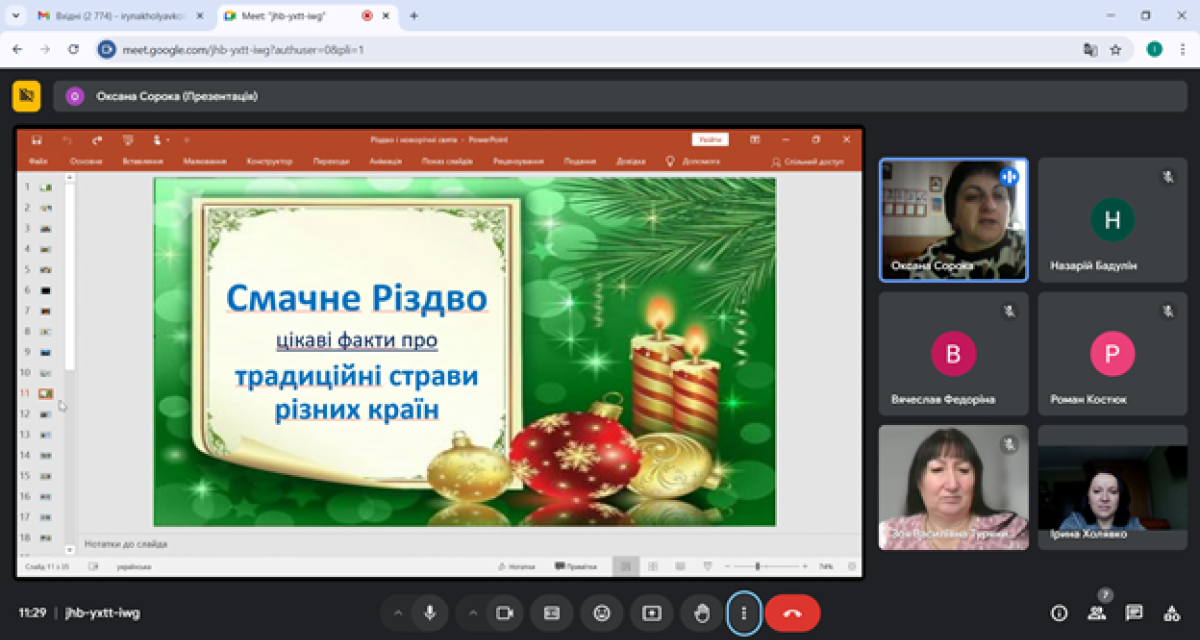
Task: Click the yellow stop-presentation view button
Action: pyautogui.click(x=26, y=96)
